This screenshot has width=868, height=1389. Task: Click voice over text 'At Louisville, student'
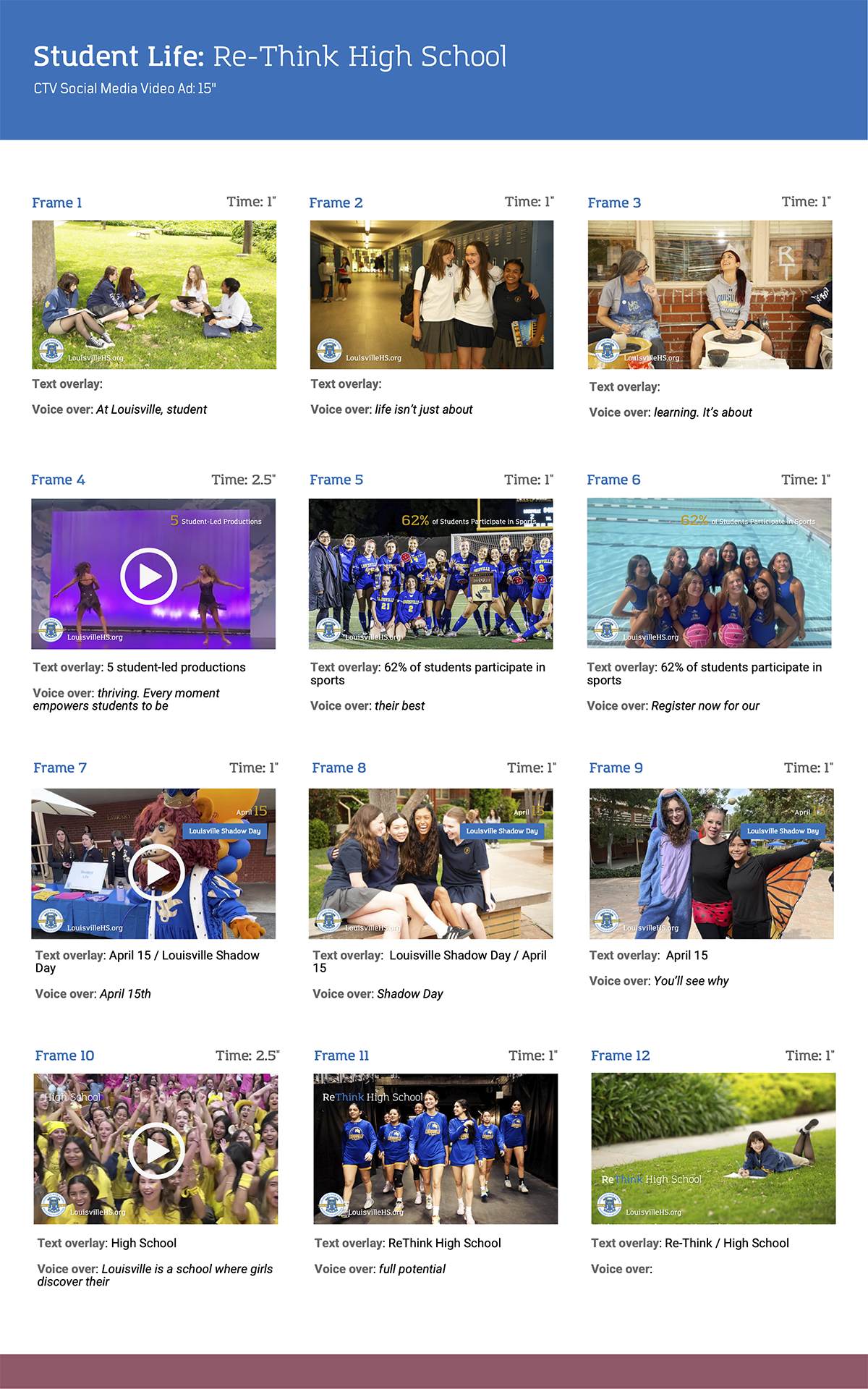tap(151, 409)
